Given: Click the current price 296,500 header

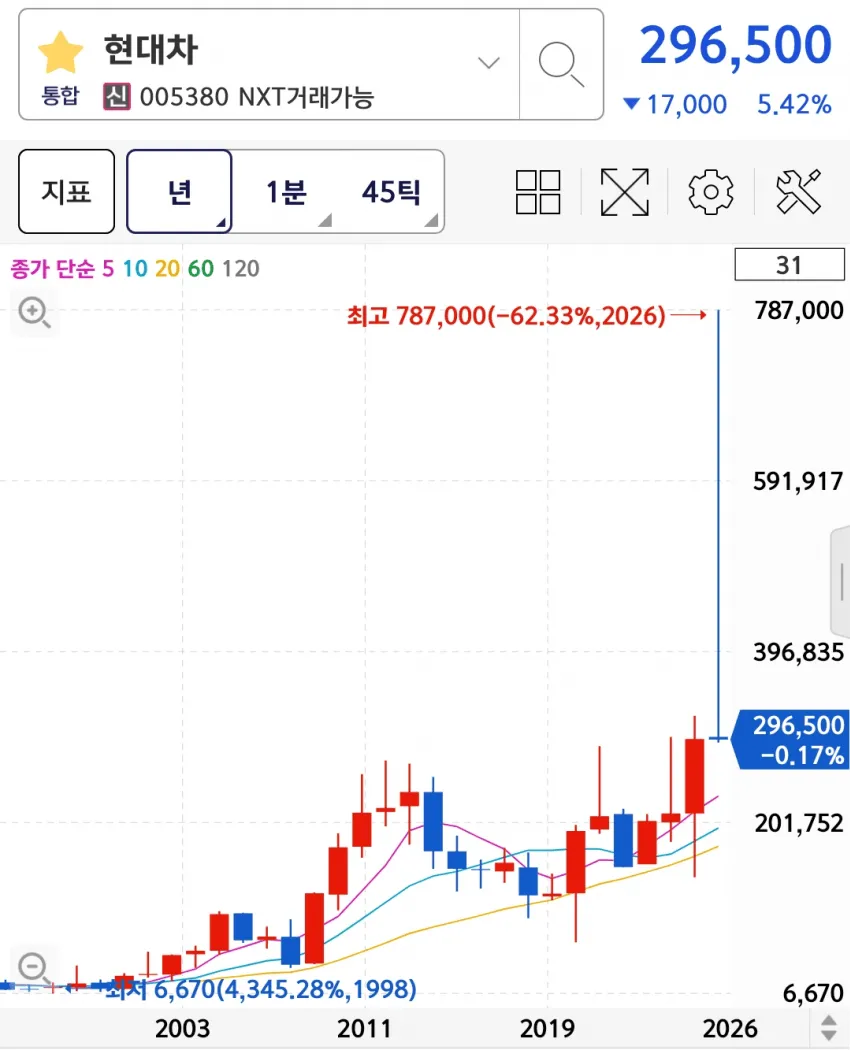Looking at the screenshot, I should 735,46.
